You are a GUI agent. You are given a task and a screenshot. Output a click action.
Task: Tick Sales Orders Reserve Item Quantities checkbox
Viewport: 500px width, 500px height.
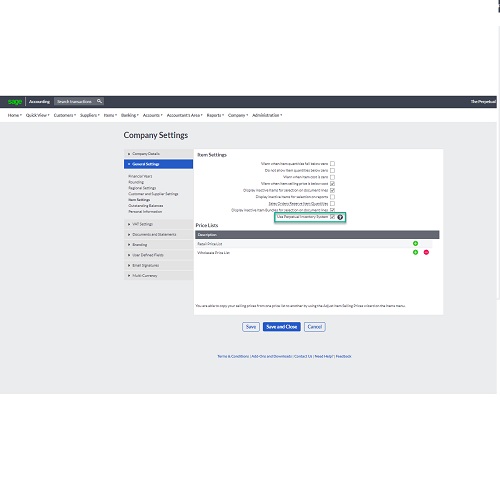(332, 203)
